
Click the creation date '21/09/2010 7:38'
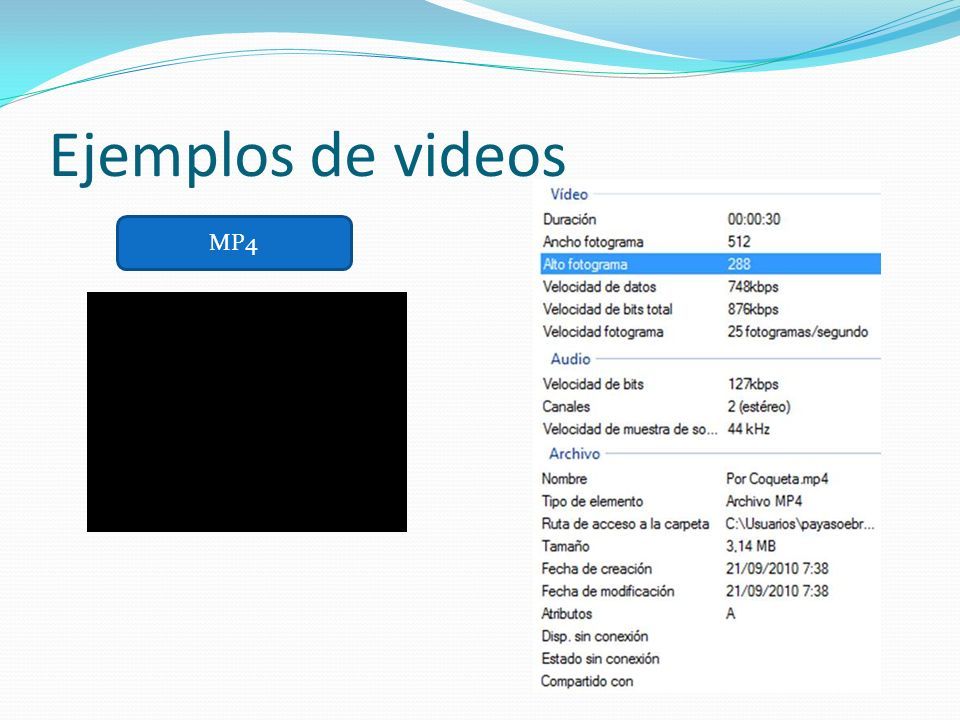point(778,569)
